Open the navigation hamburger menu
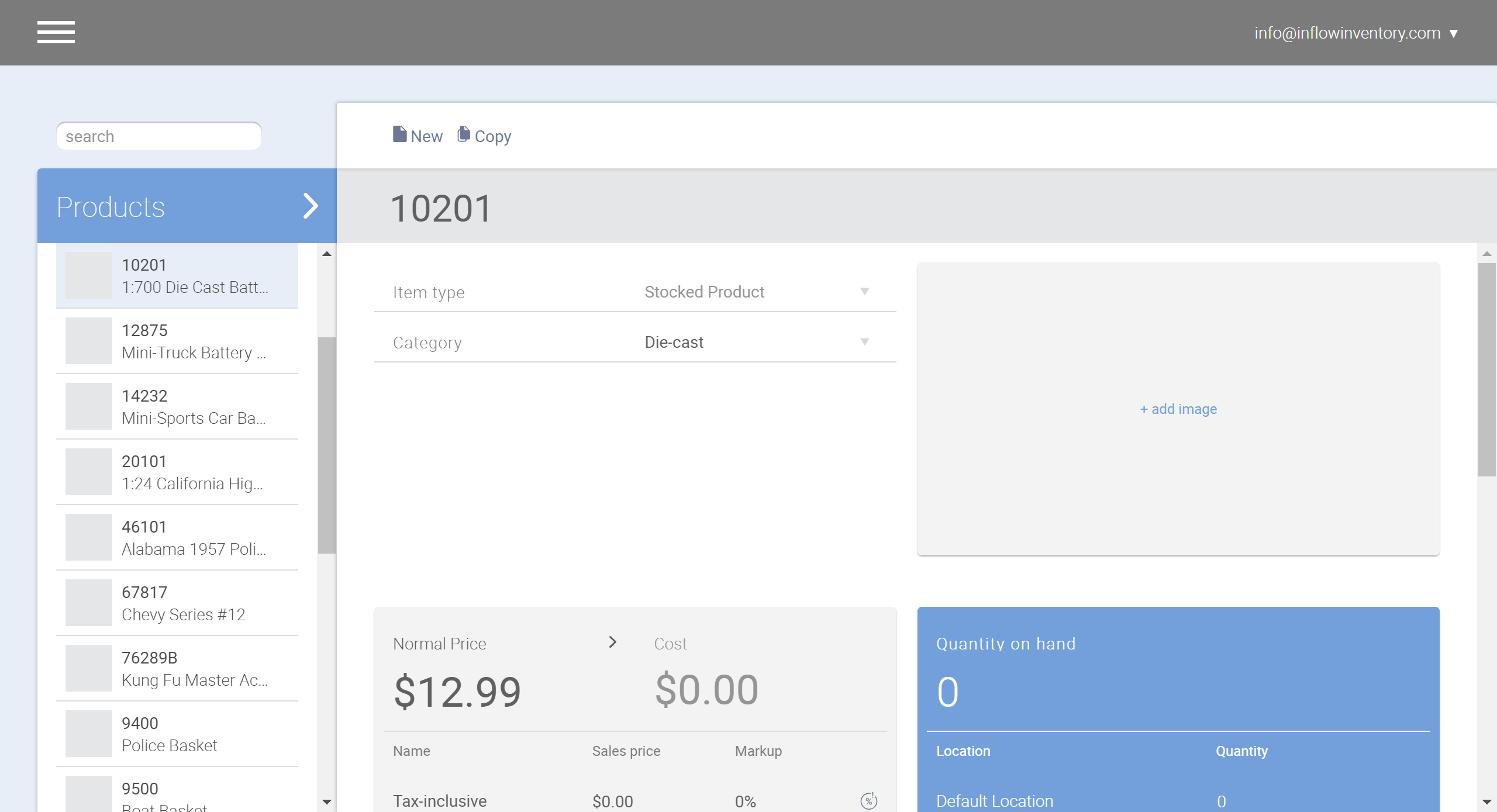 [x=56, y=33]
